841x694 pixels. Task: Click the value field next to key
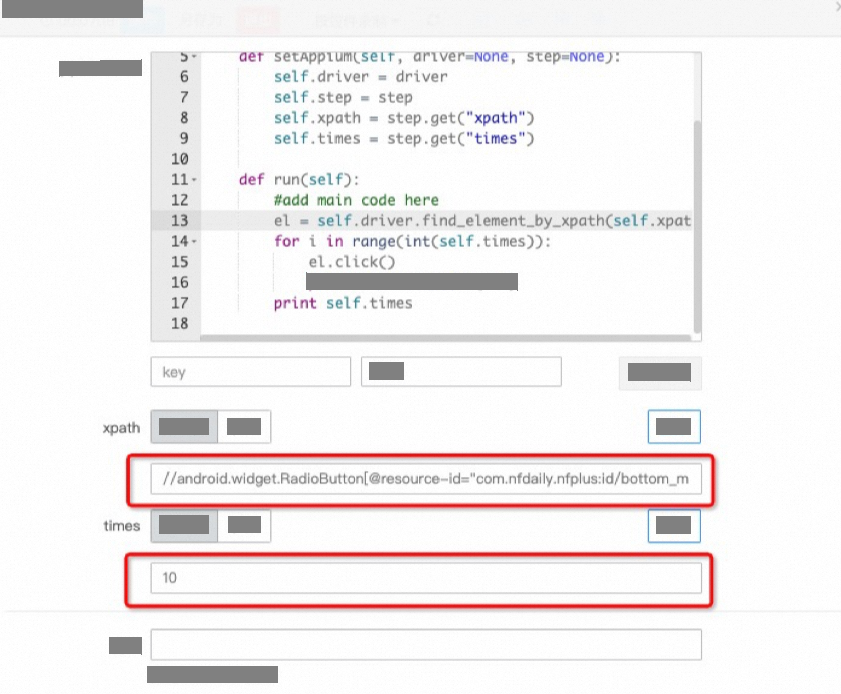pos(461,372)
